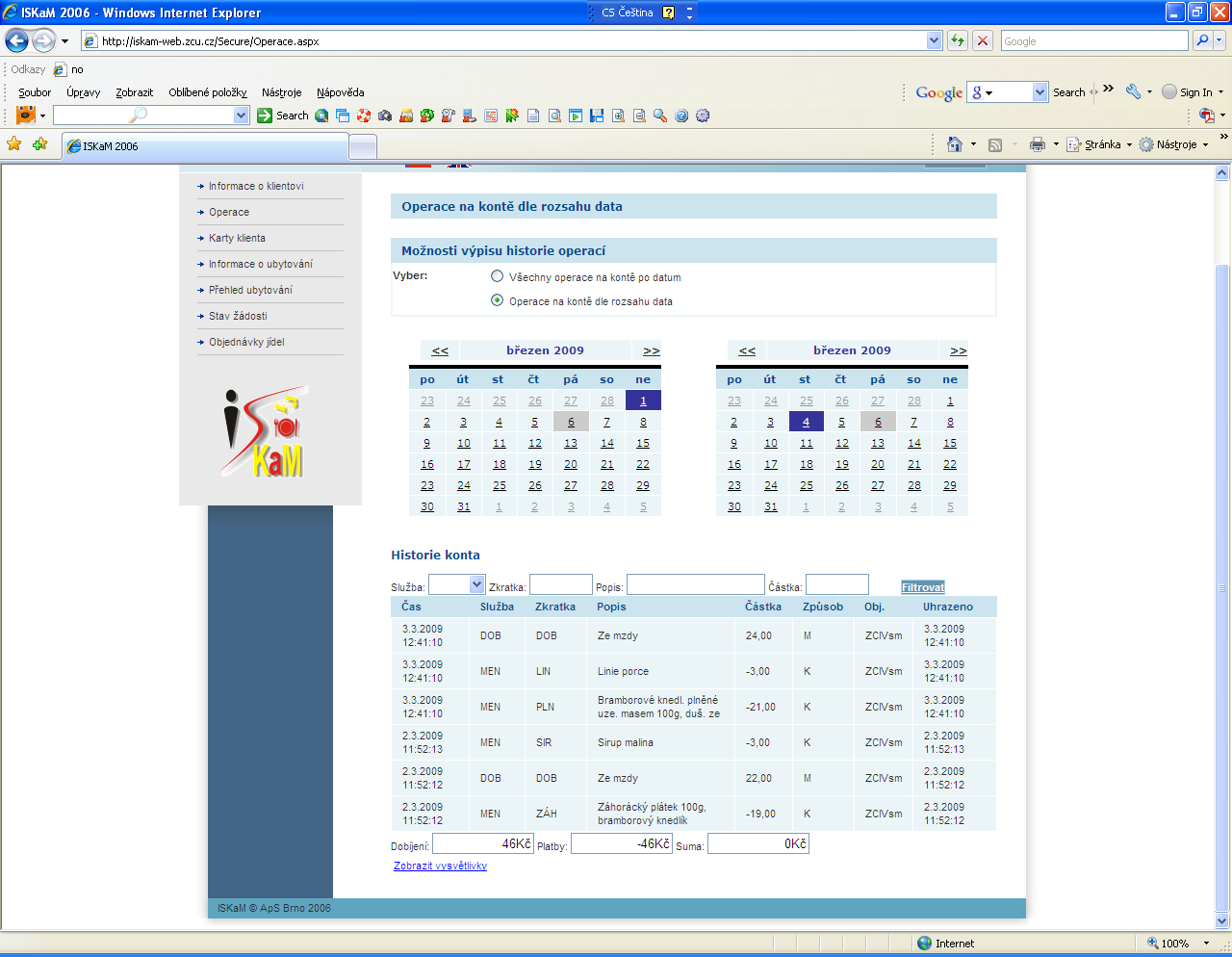Click the red-white lifebuoy toolbar icon
Image resolution: width=1232 pixels, height=957 pixels.
pos(364,116)
